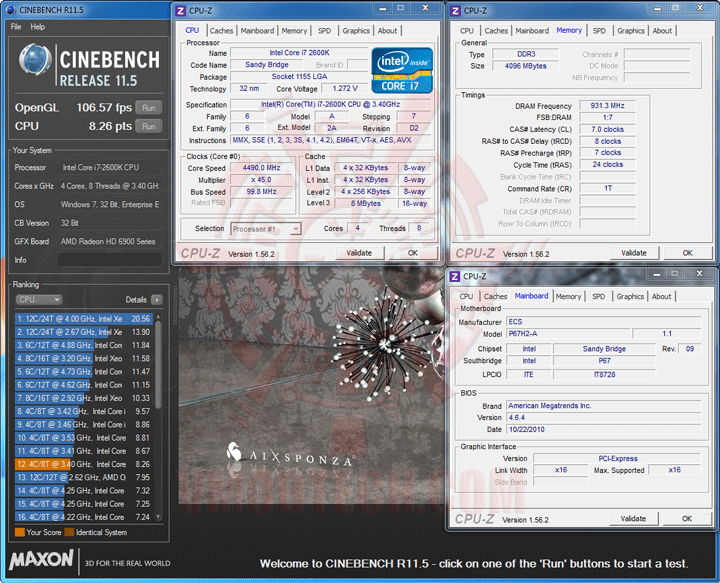Click Validate in the CPU tab window

pos(359,253)
